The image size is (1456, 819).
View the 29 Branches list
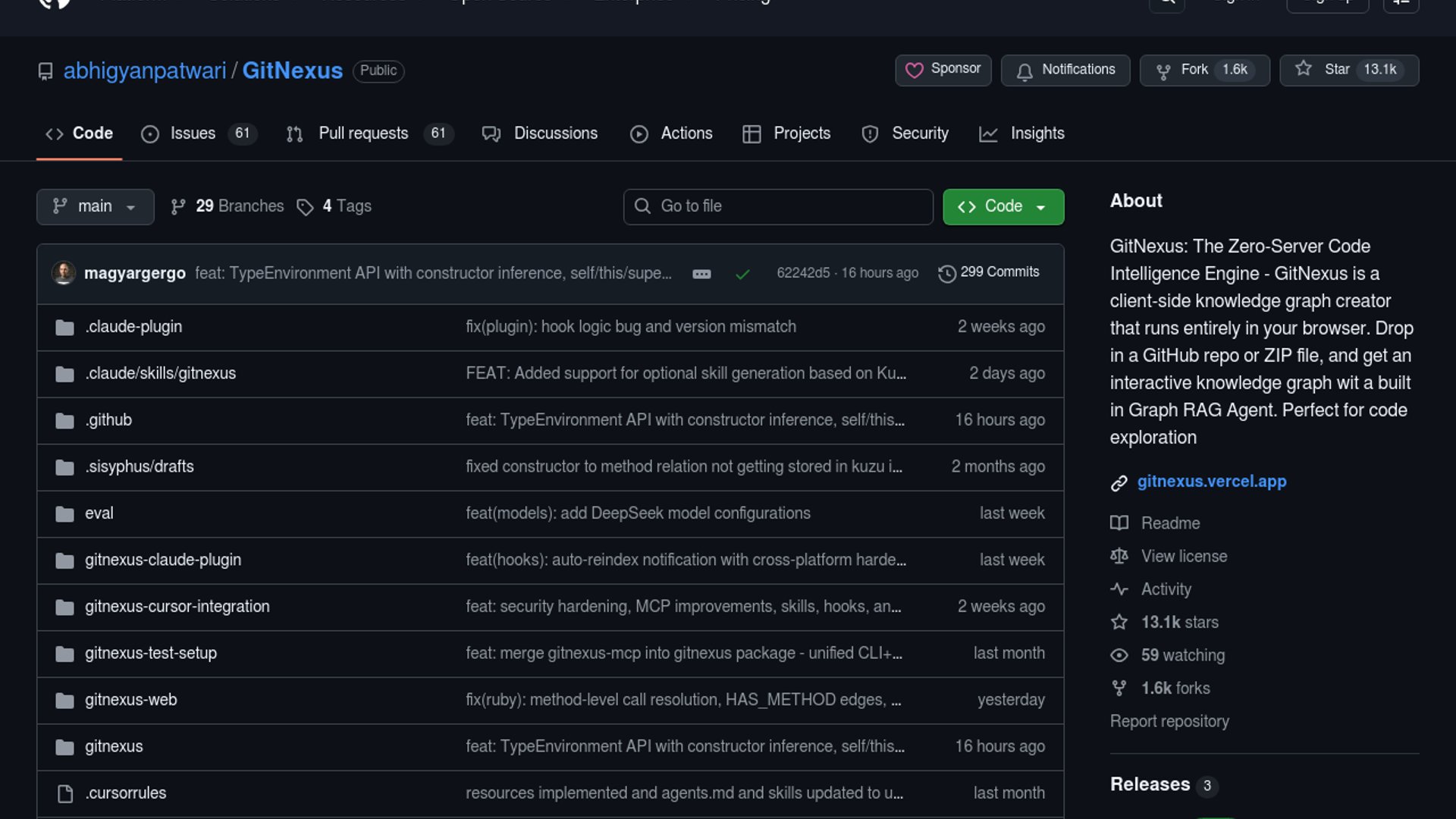[227, 206]
